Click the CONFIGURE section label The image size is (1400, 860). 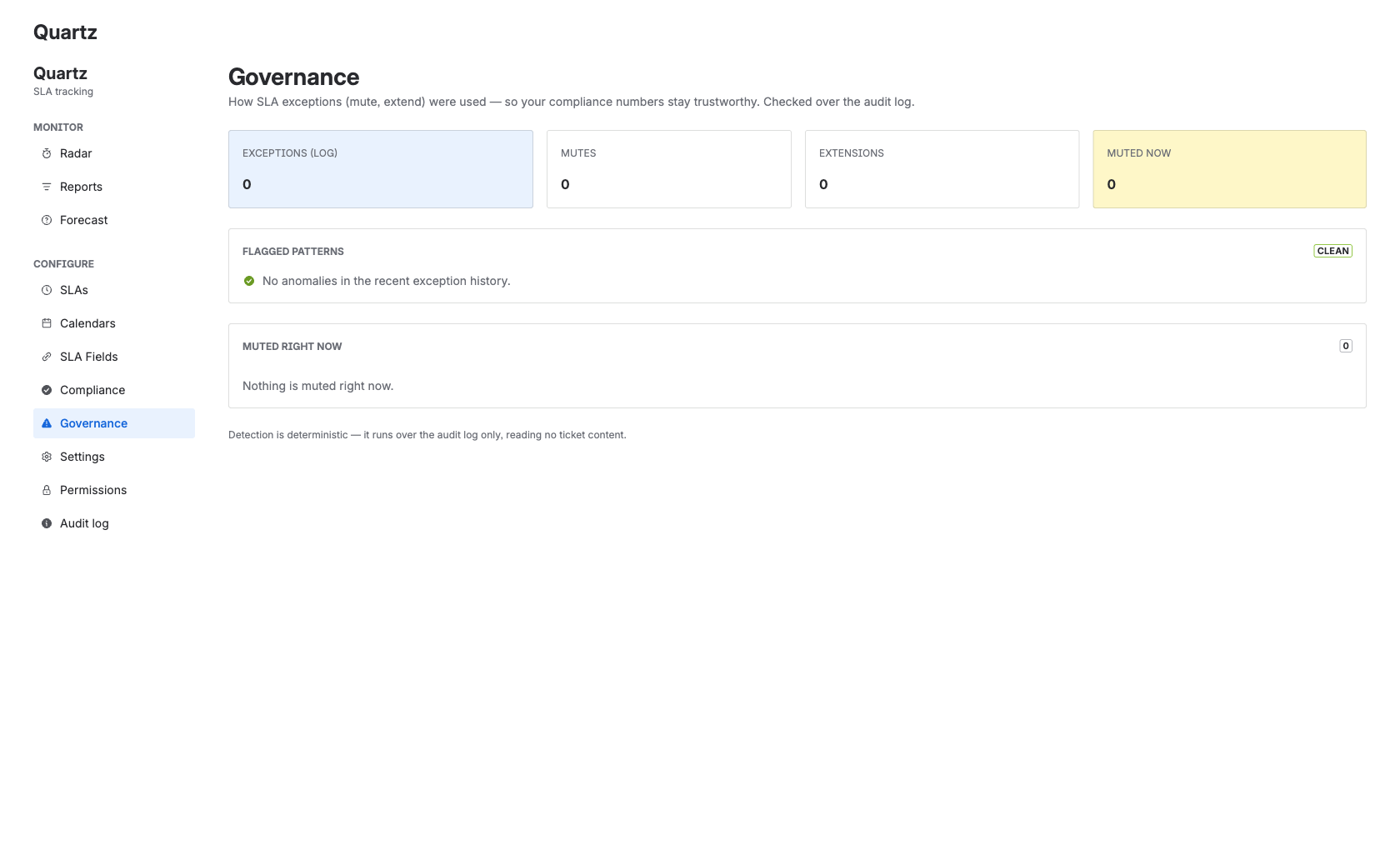[63, 264]
